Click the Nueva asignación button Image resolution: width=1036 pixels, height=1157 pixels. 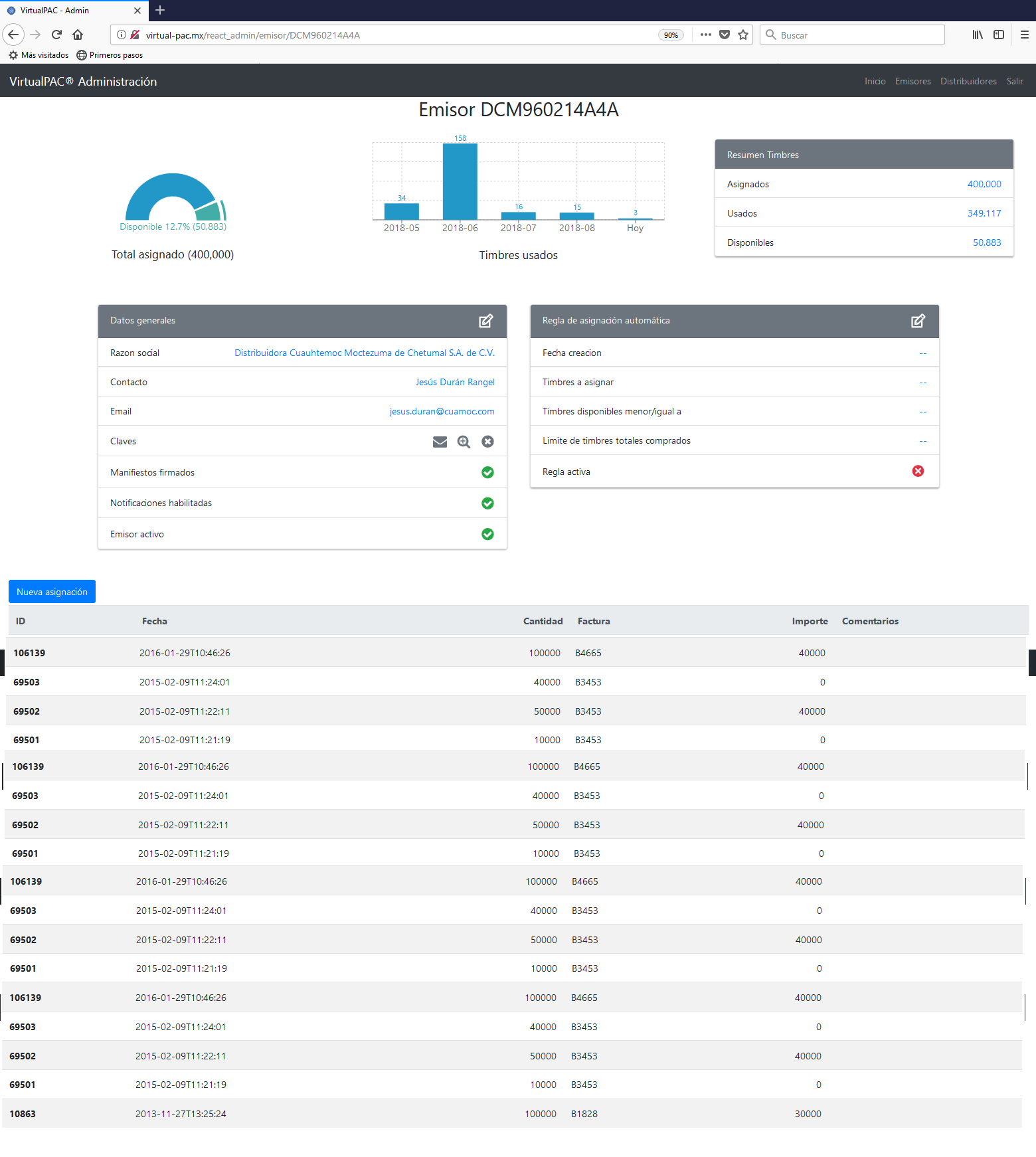pyautogui.click(x=52, y=592)
